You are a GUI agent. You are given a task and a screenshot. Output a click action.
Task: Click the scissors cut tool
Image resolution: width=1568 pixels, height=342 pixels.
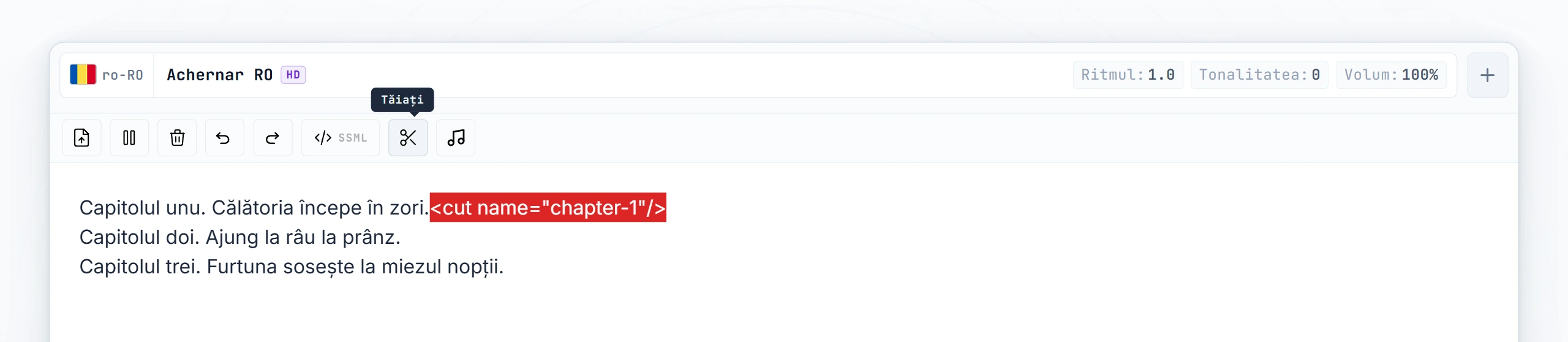[408, 138]
